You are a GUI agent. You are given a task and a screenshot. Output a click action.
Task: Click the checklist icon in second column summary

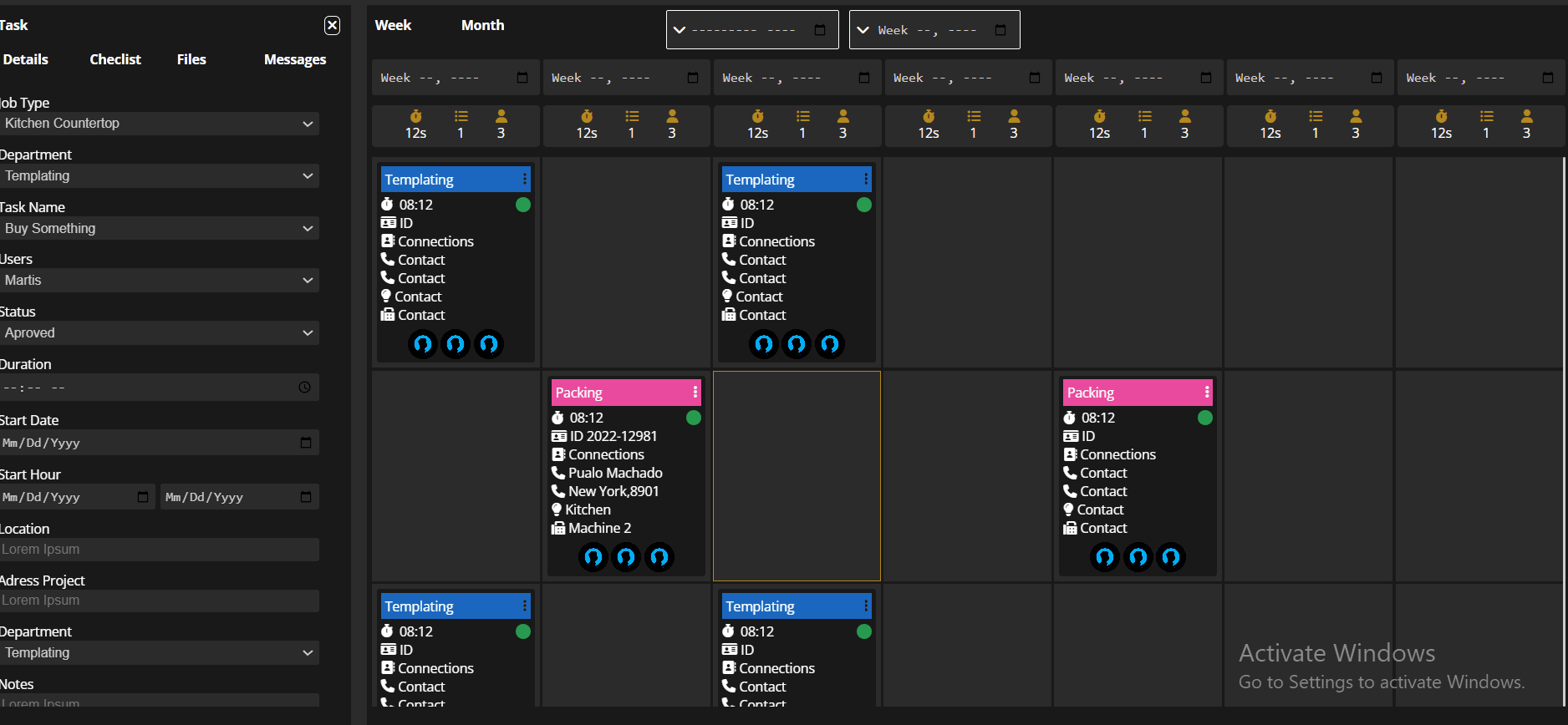coord(632,116)
